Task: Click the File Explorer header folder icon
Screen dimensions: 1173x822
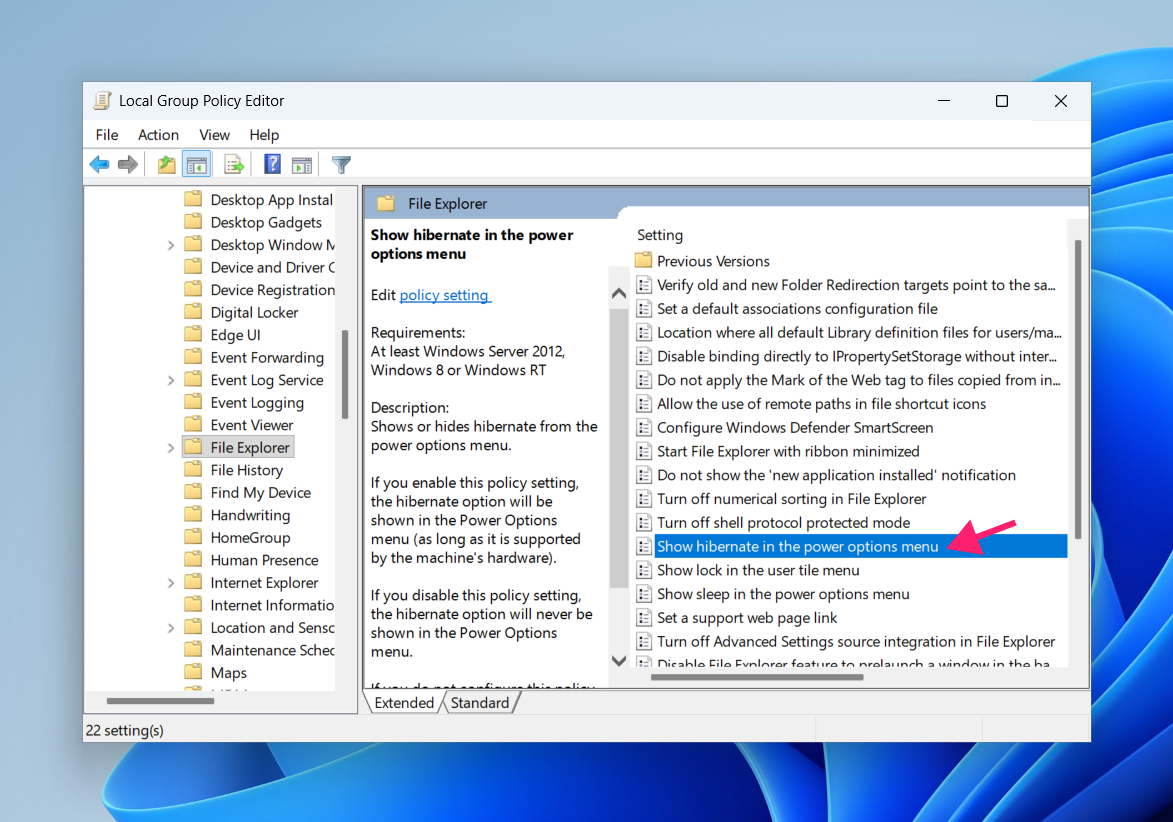Action: (386, 203)
